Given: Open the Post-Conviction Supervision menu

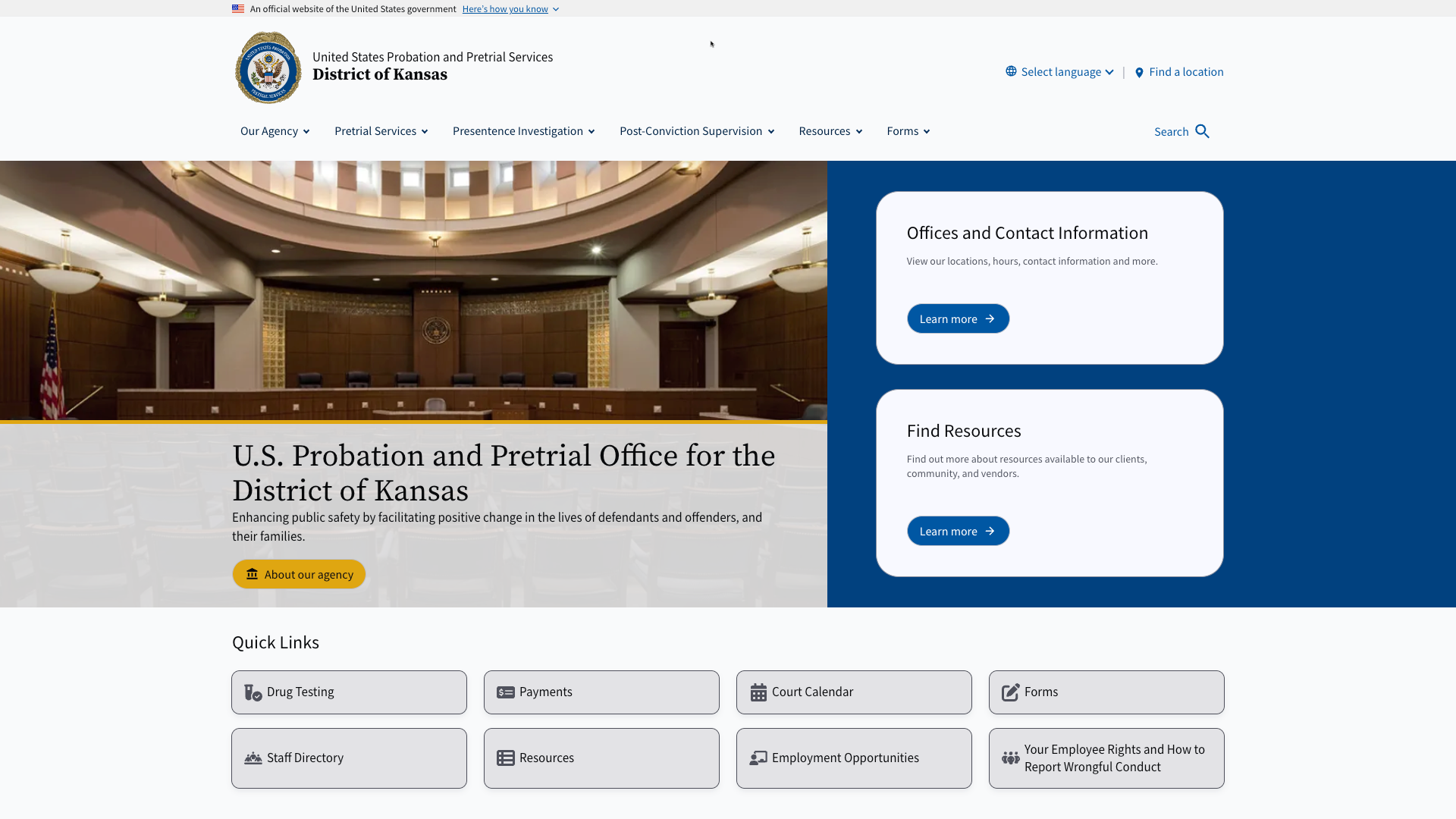Looking at the screenshot, I should (x=696, y=131).
